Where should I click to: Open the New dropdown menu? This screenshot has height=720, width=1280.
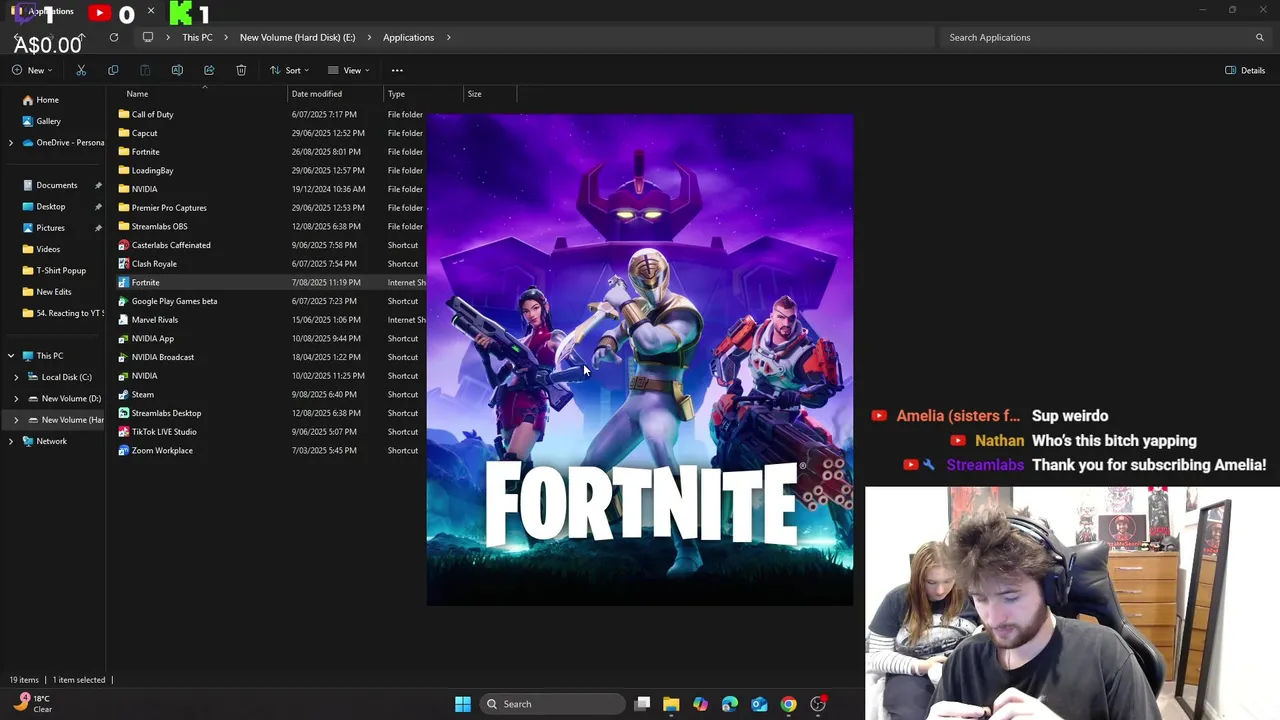[32, 70]
